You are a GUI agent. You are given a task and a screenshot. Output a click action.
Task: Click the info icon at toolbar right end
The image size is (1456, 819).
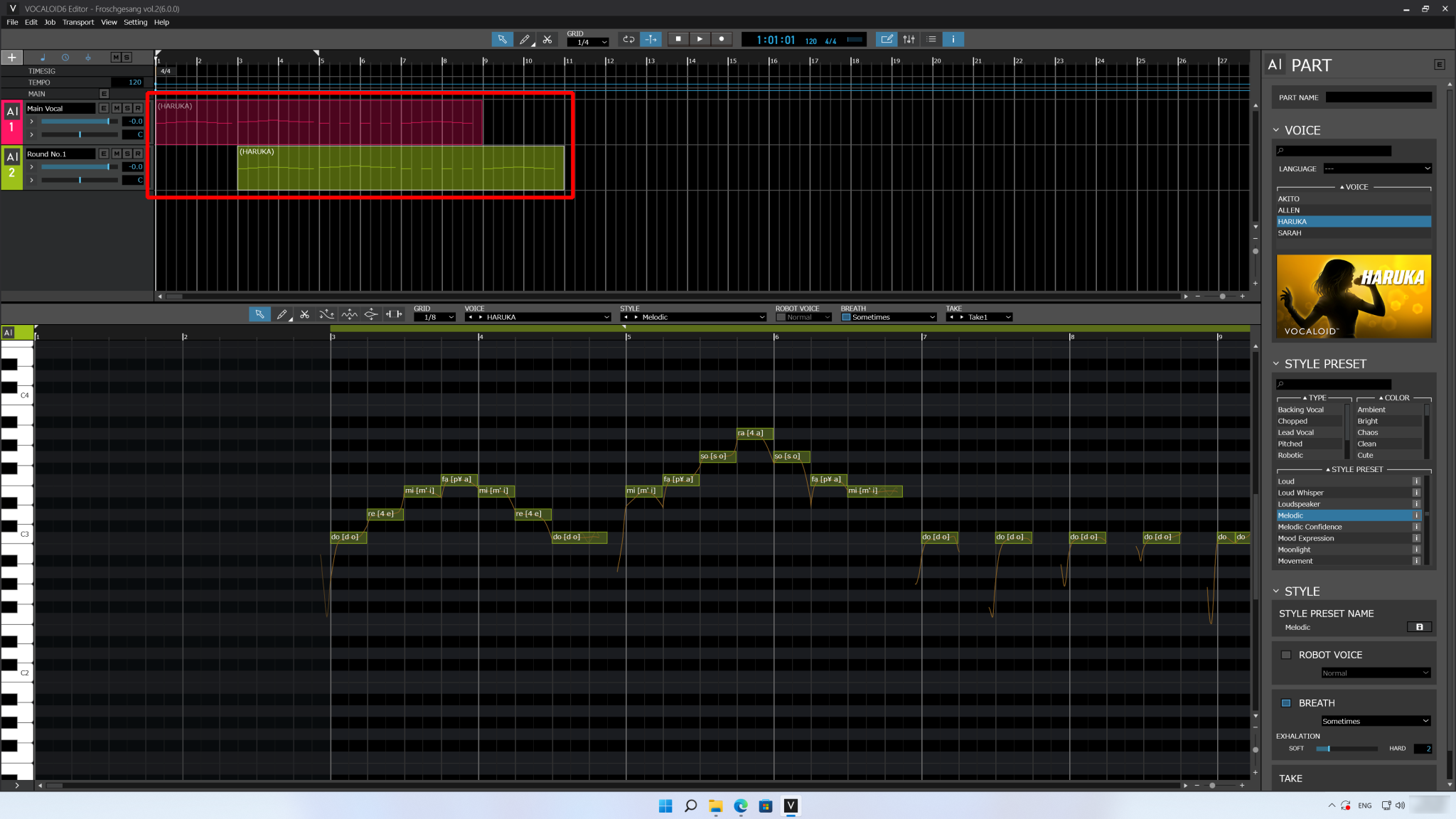tap(952, 39)
